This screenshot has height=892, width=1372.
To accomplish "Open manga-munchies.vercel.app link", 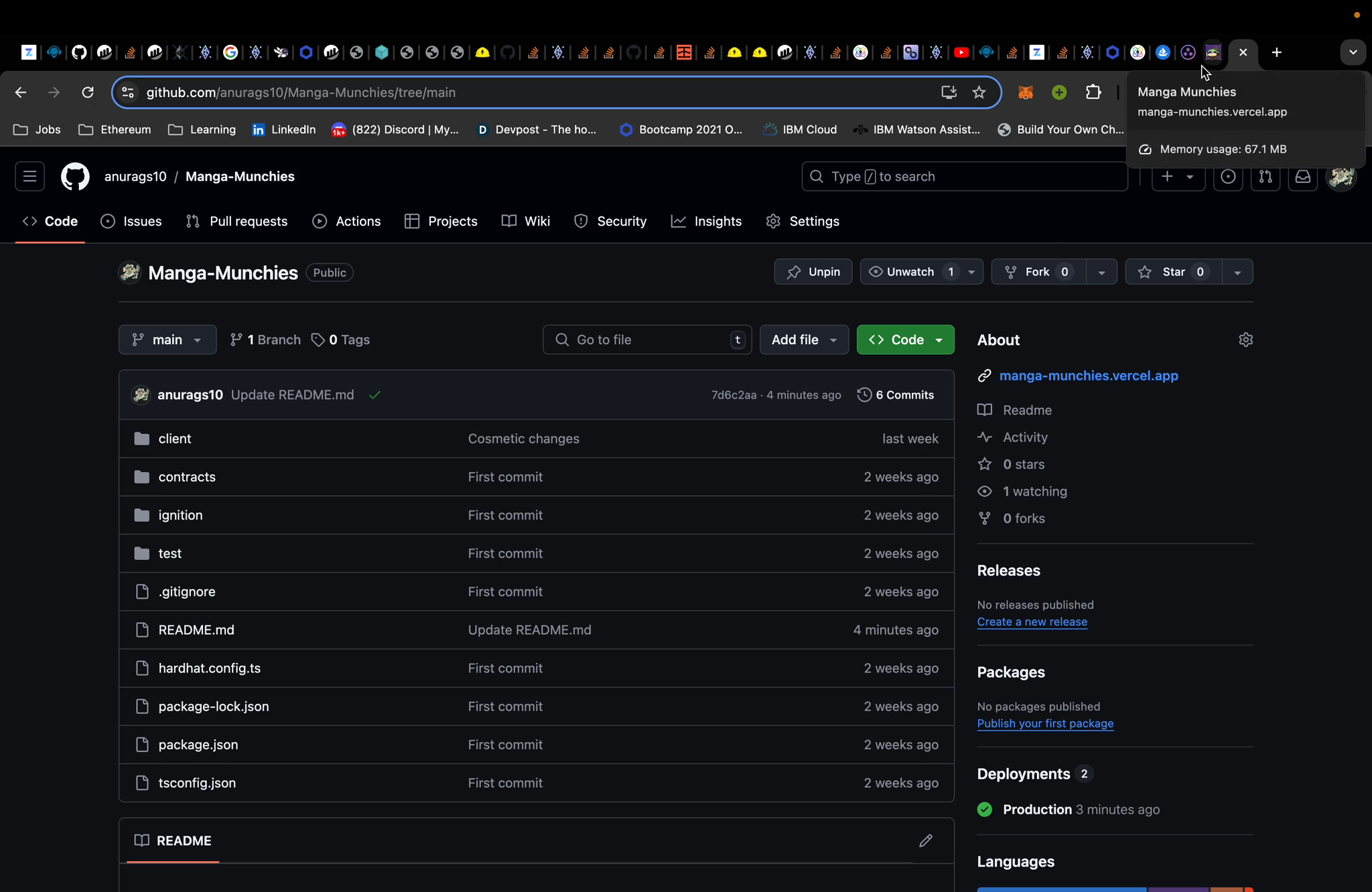I will (1089, 376).
